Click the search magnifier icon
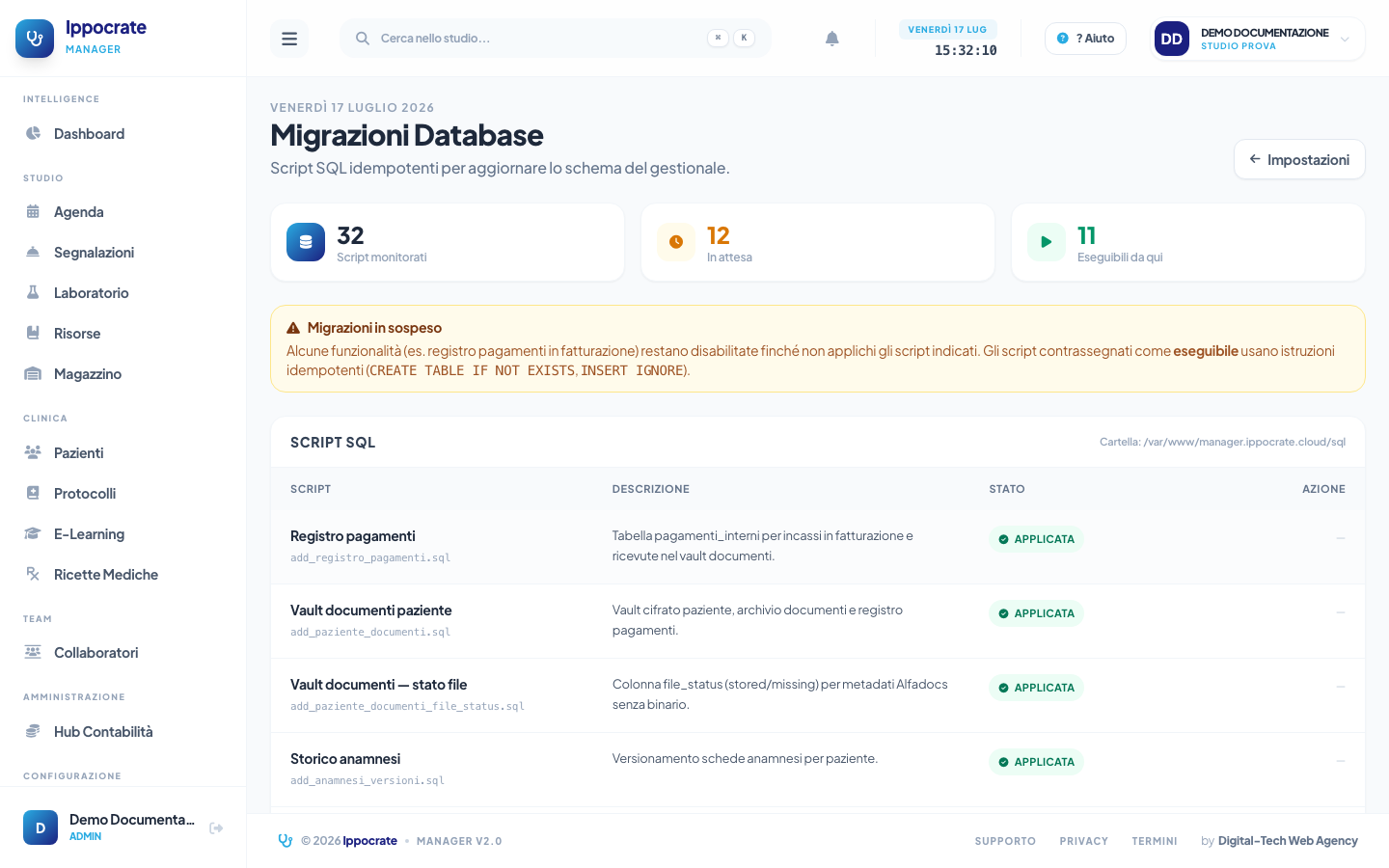Image resolution: width=1389 pixels, height=868 pixels. [x=363, y=39]
